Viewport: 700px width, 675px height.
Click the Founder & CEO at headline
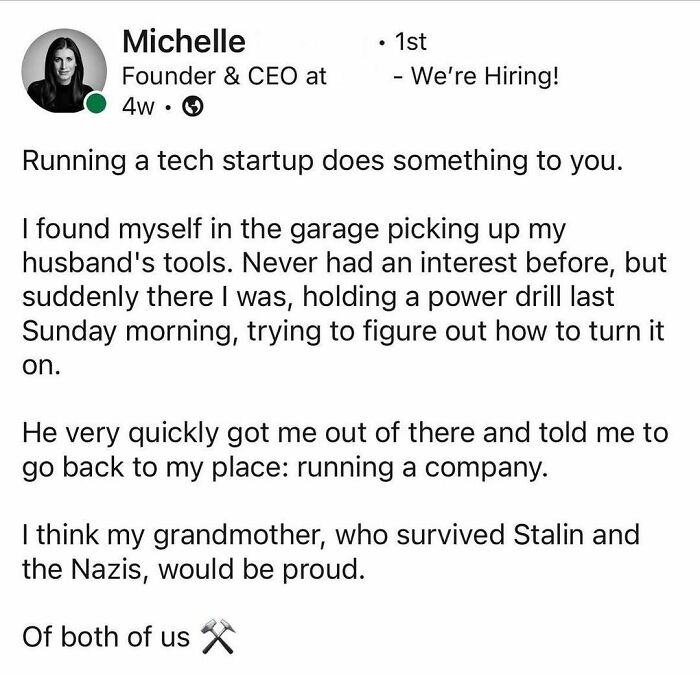pos(225,75)
